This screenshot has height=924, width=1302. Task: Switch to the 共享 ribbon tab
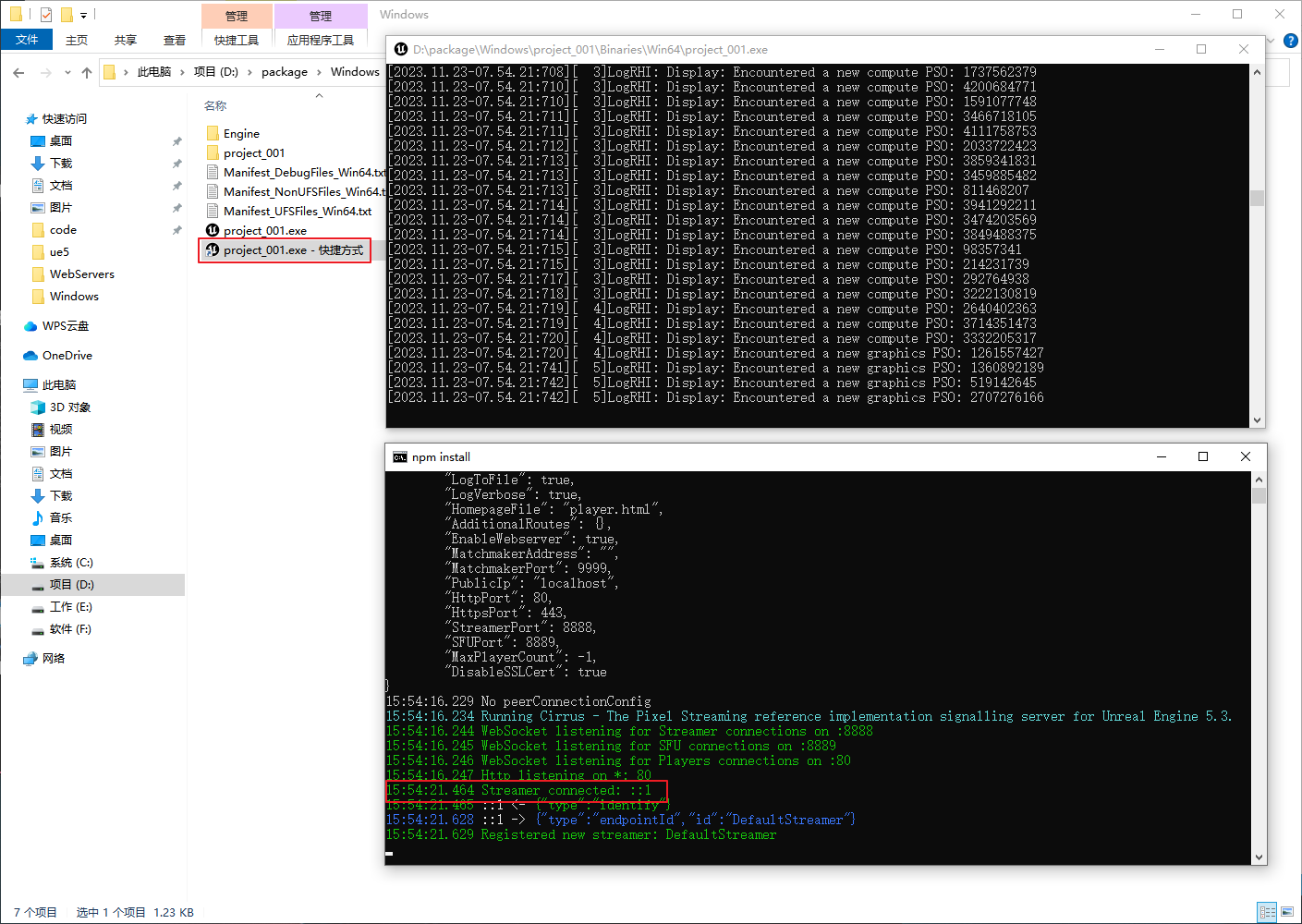tap(126, 41)
